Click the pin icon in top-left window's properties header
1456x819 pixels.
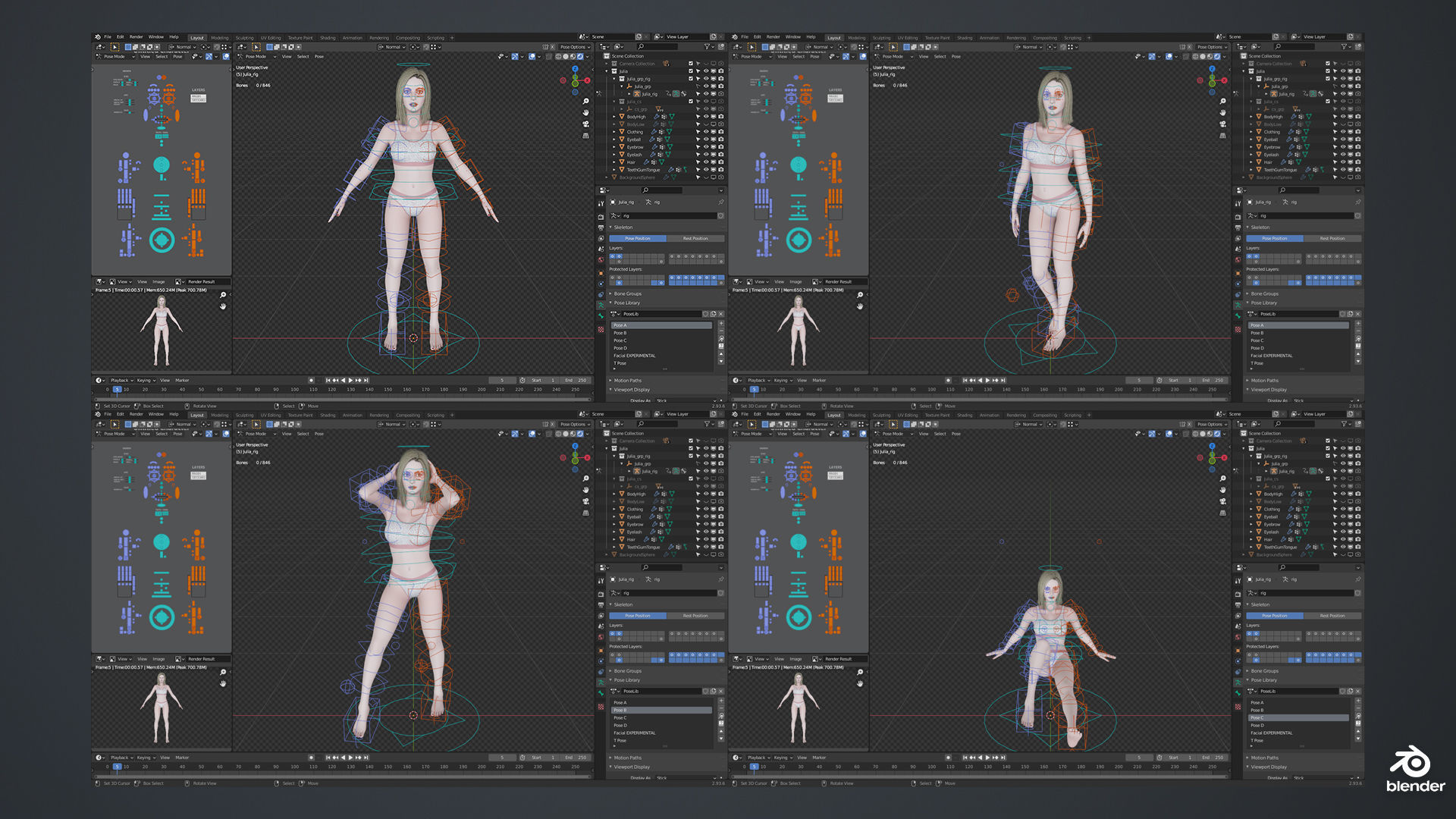(721, 202)
